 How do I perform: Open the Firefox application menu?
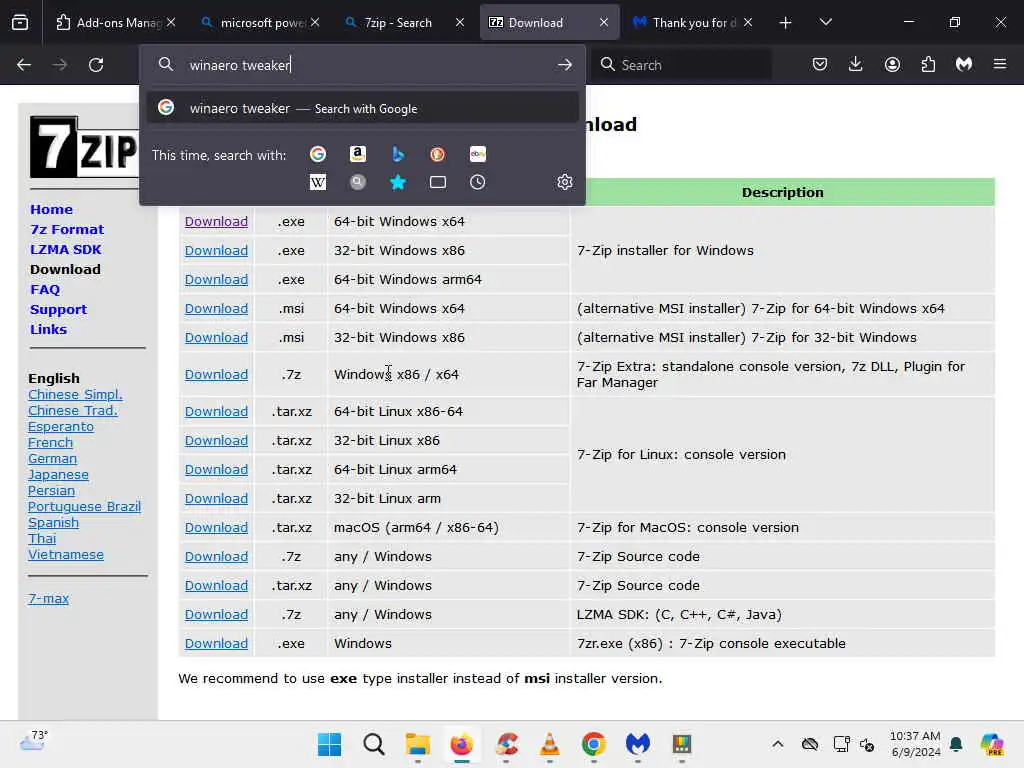pos(1000,64)
